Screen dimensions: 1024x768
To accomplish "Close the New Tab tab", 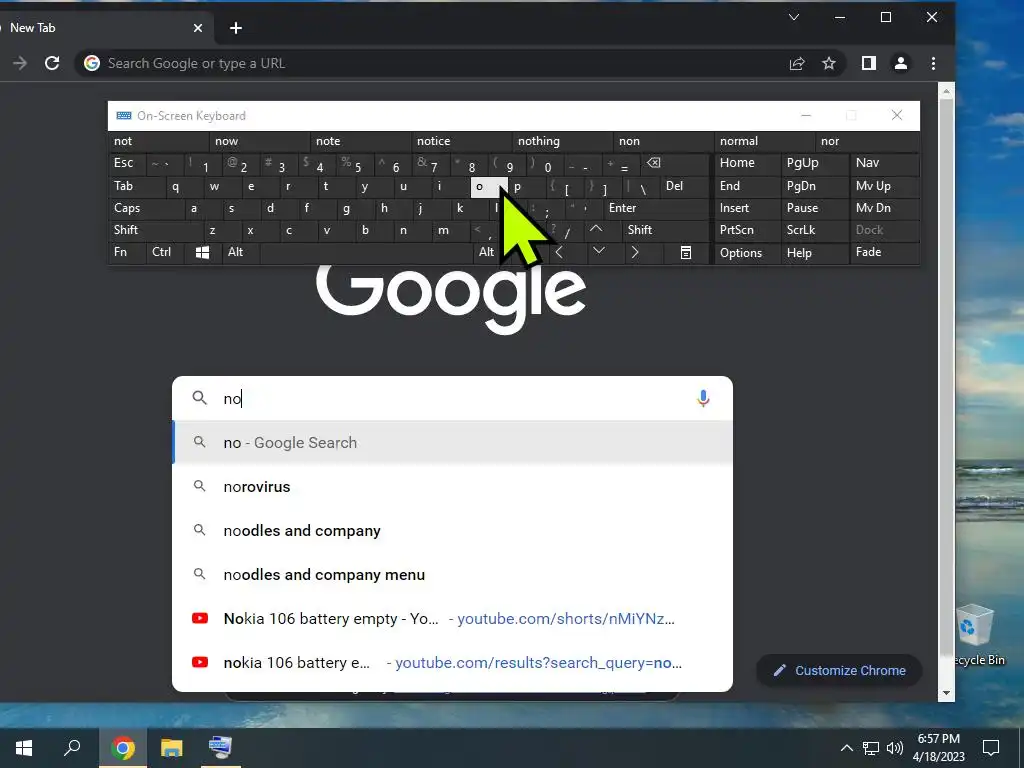I will (198, 28).
